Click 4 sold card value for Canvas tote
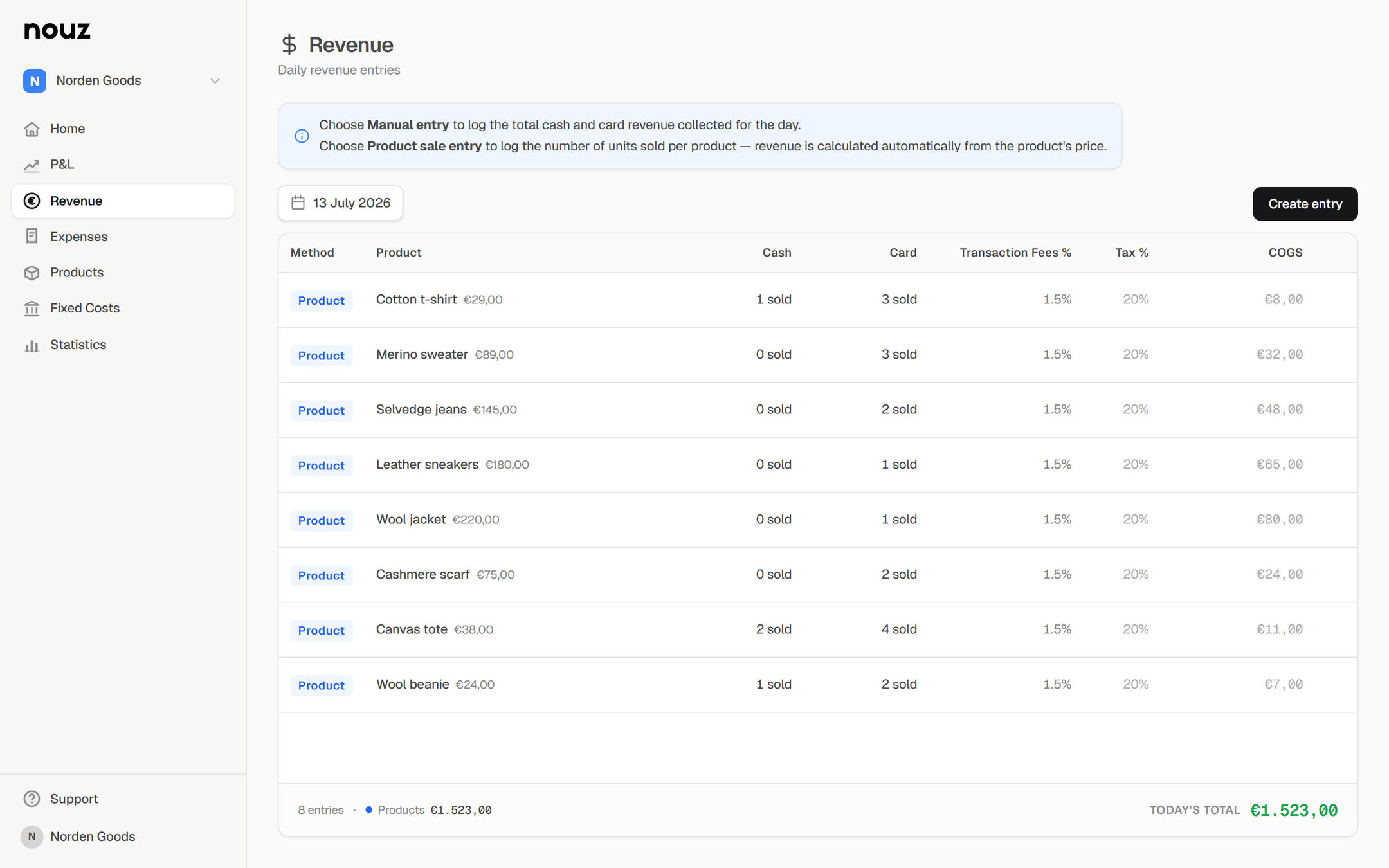This screenshot has width=1389, height=868. pyautogui.click(x=899, y=629)
